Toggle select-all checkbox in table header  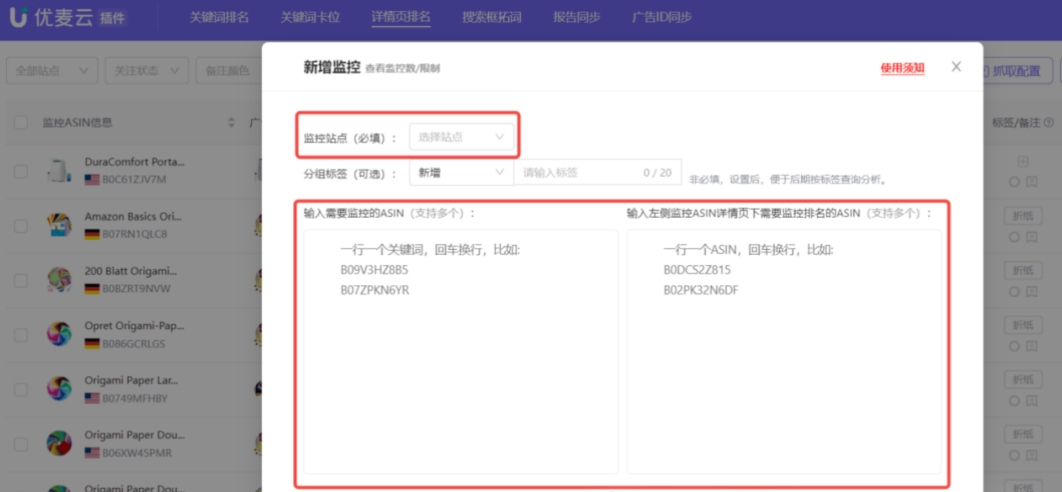[21, 123]
